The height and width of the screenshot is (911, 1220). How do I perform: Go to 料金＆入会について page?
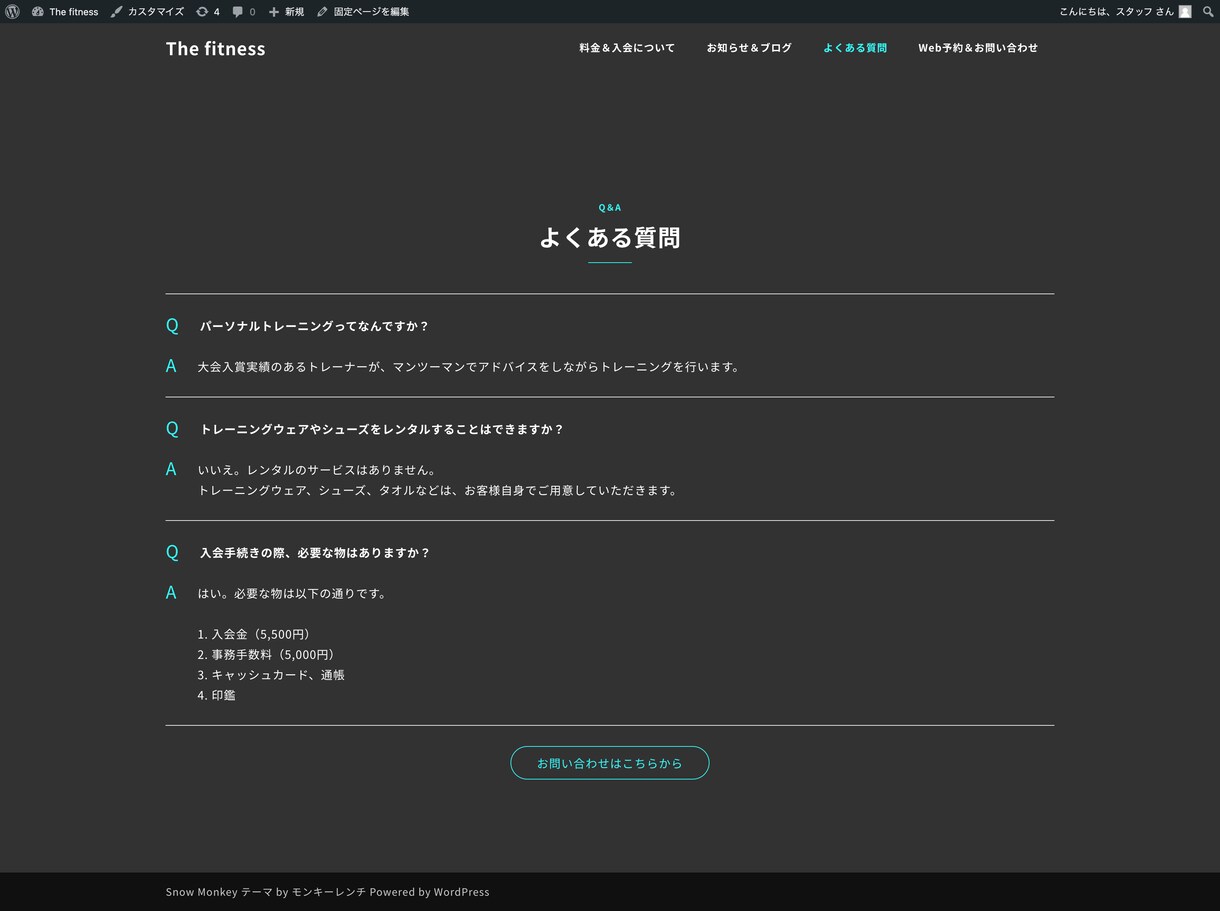click(627, 48)
